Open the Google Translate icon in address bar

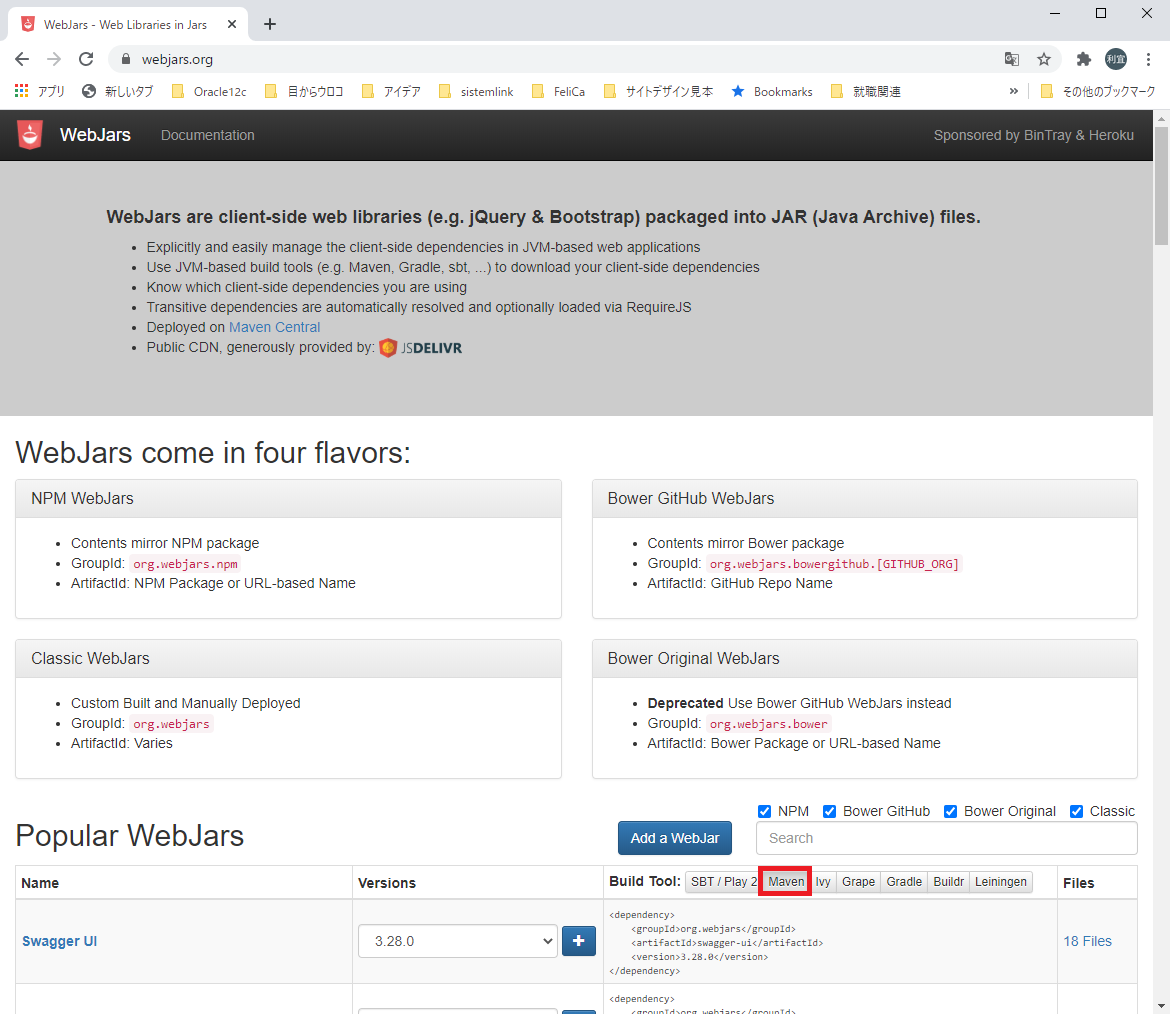(1012, 59)
